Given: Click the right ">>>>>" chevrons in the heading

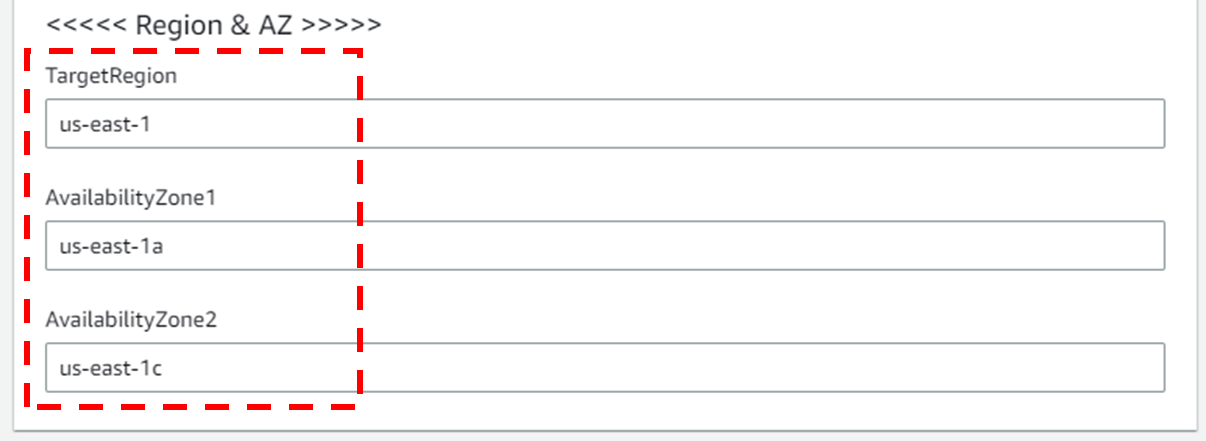Looking at the screenshot, I should (x=341, y=25).
